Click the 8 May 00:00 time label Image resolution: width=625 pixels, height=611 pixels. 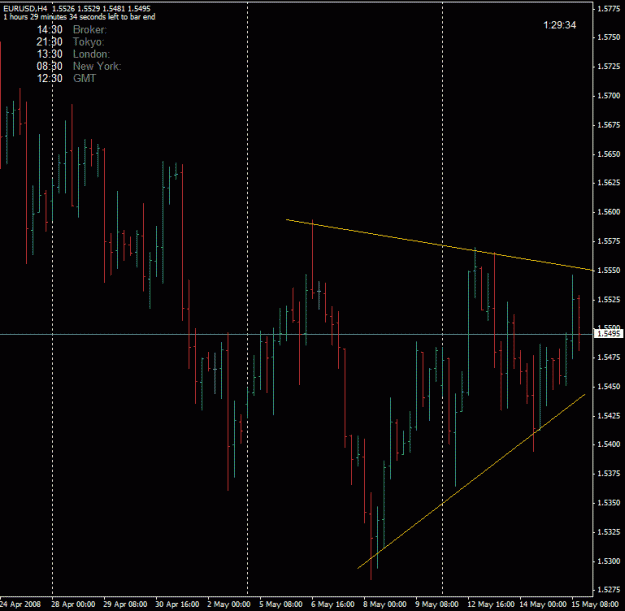click(x=385, y=604)
